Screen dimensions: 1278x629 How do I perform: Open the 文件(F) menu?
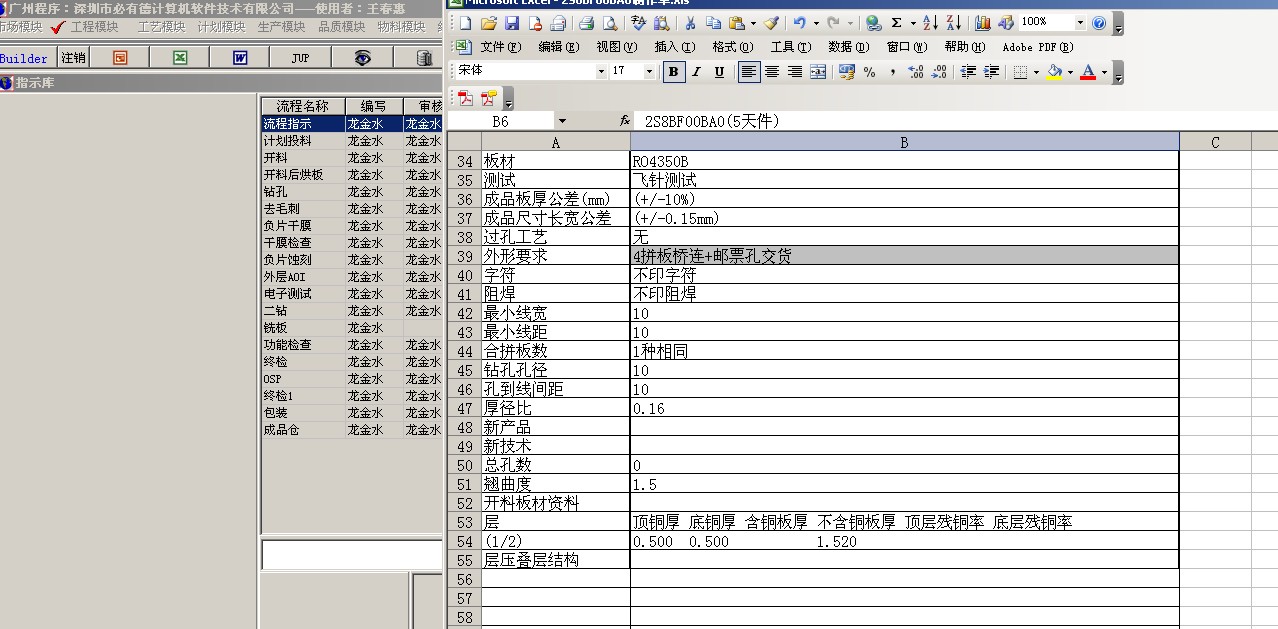pos(501,47)
